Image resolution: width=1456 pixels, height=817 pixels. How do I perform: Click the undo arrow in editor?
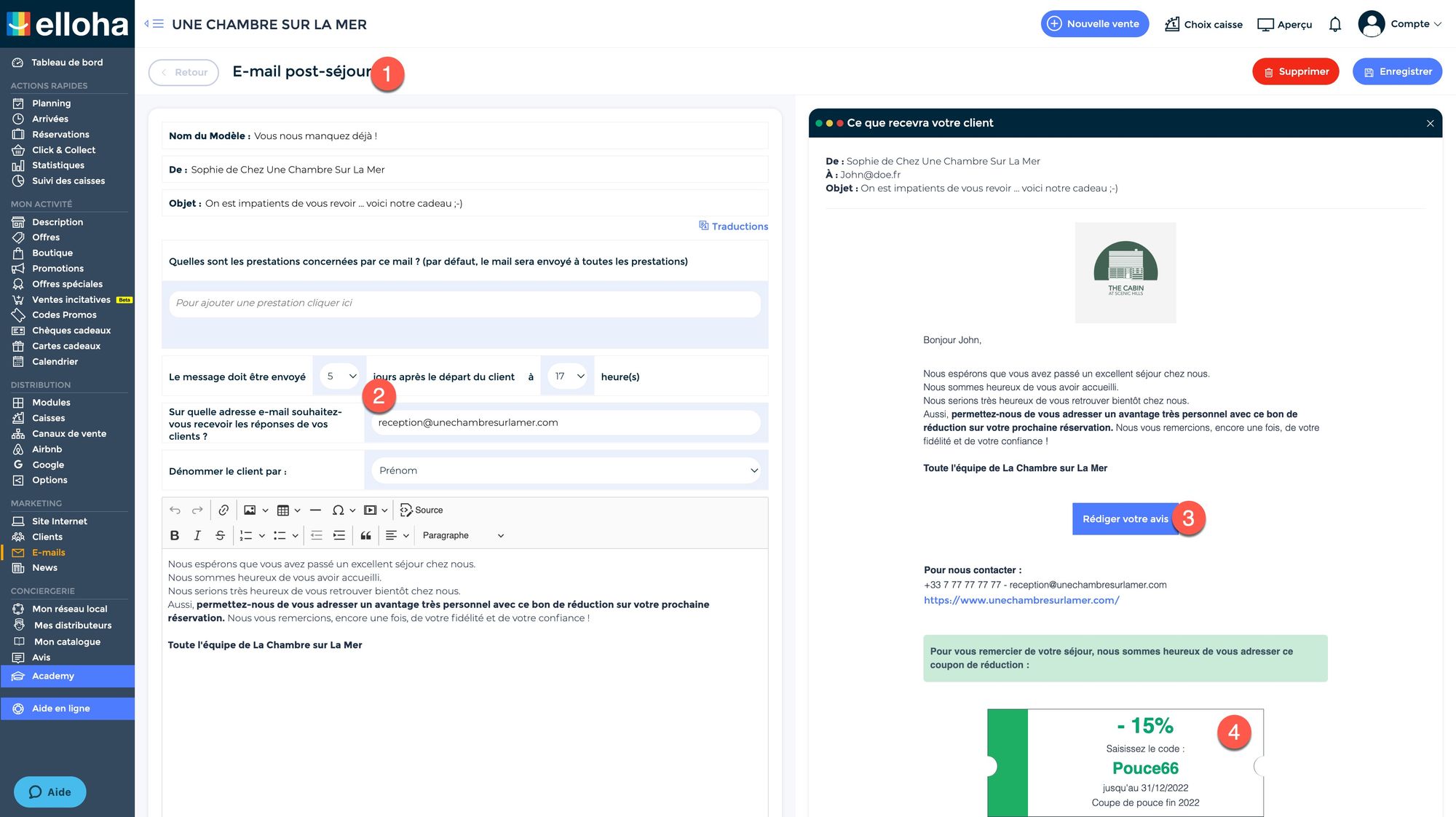point(175,510)
